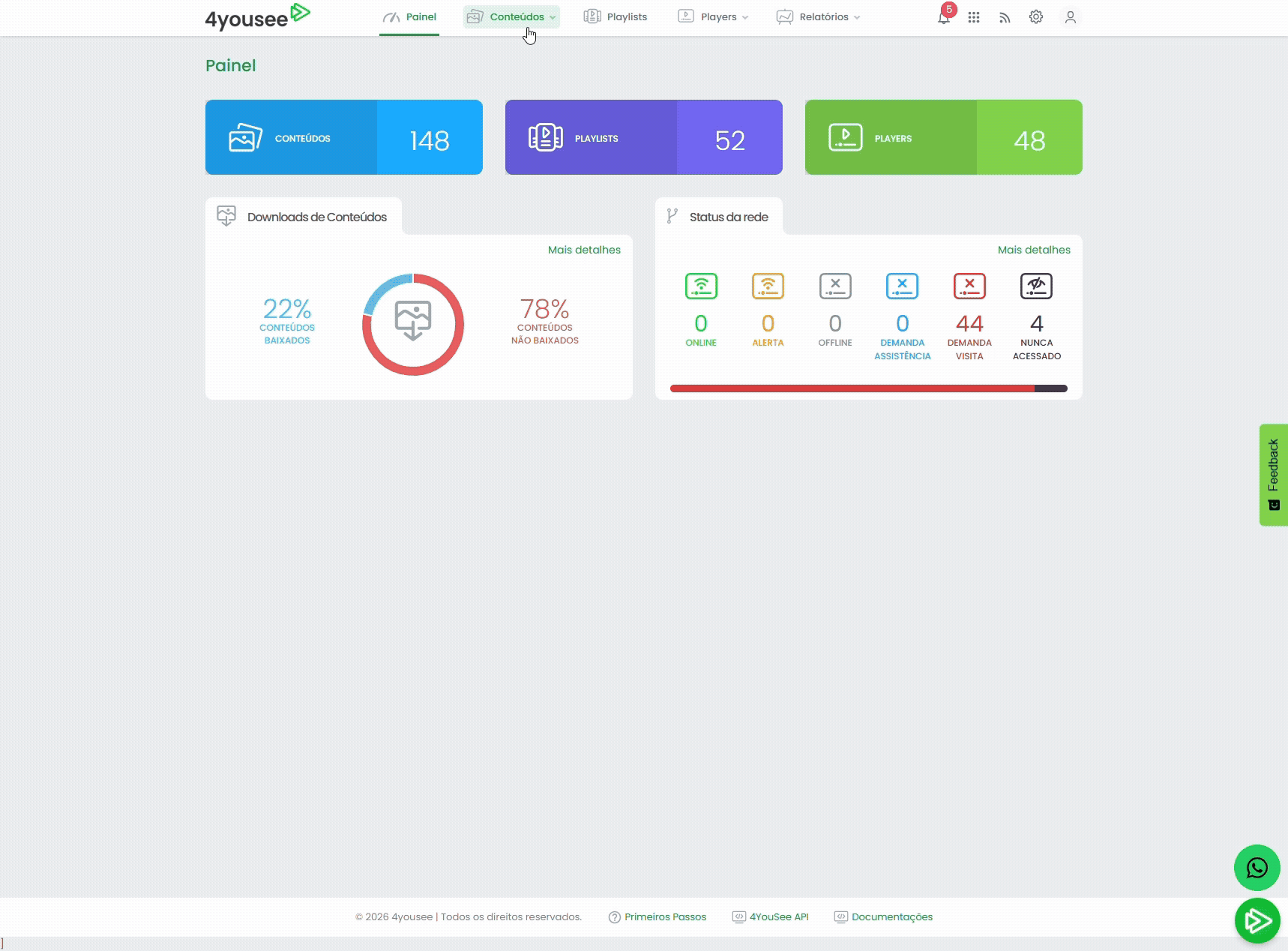The width and height of the screenshot is (1288, 951).
Task: Click the Nunca Acessado status icon
Action: (x=1036, y=286)
